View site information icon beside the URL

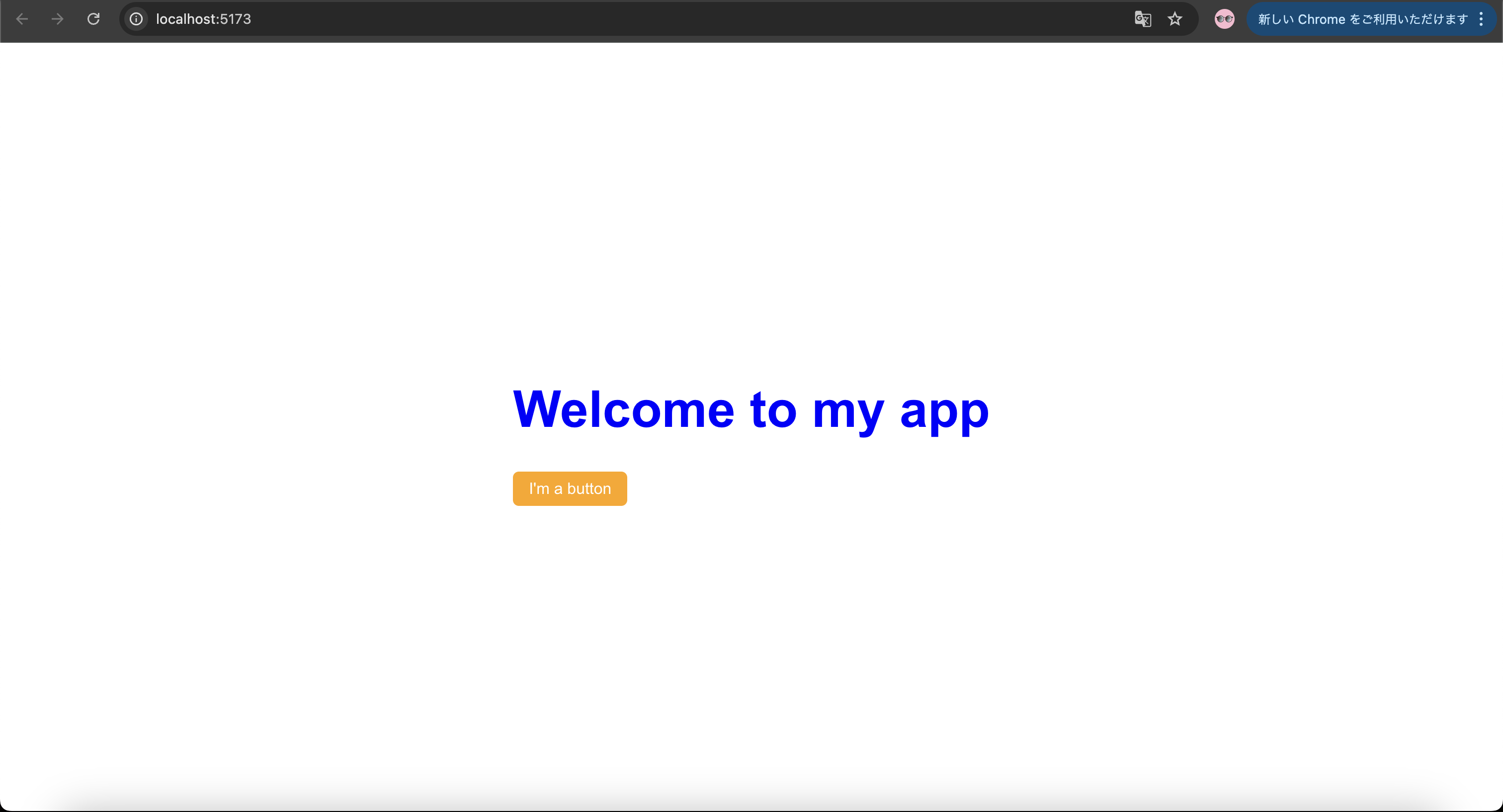(x=136, y=19)
